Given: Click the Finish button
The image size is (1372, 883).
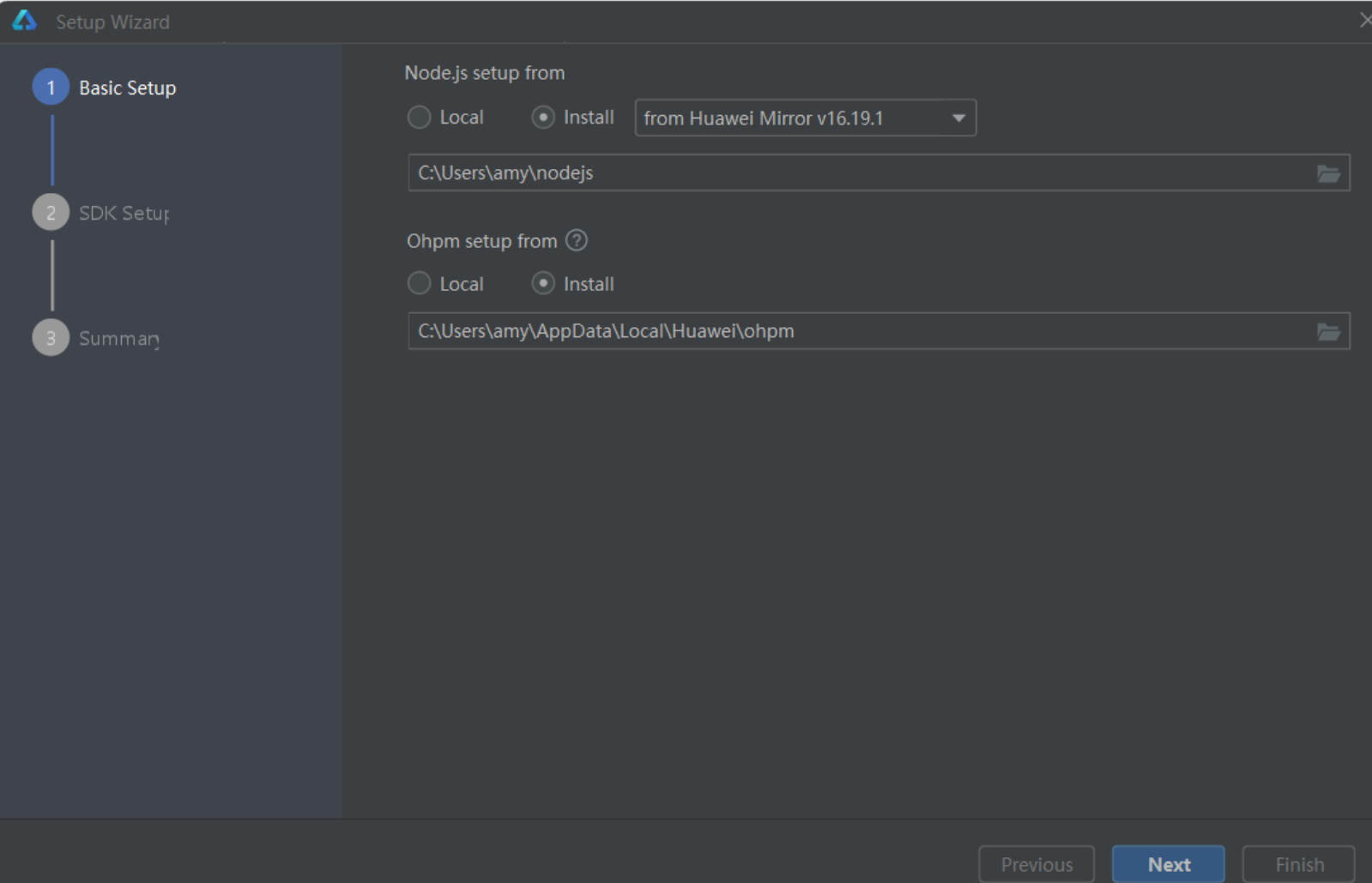Looking at the screenshot, I should (1299, 864).
